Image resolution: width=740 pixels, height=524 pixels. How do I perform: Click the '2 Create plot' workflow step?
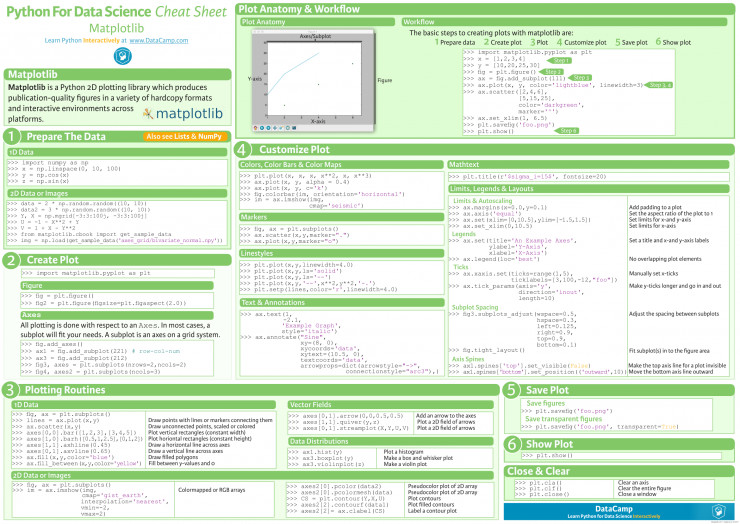[x=503, y=42]
